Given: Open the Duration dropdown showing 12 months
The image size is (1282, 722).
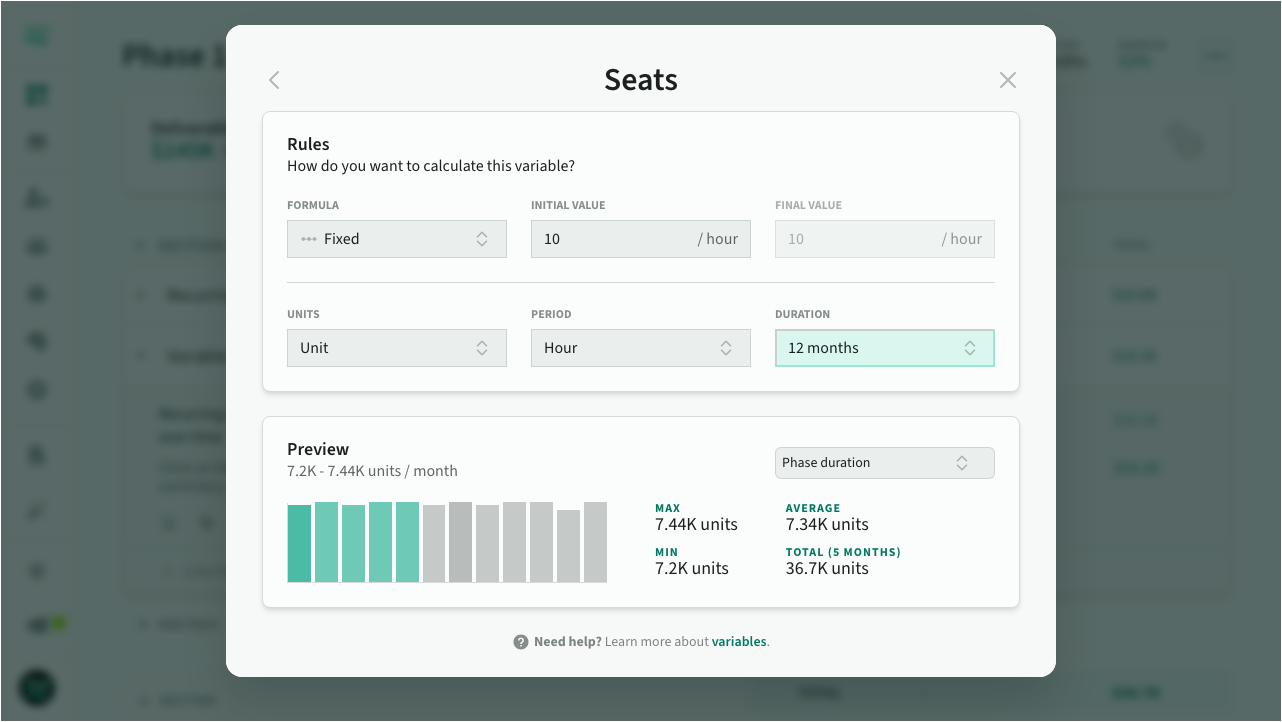Looking at the screenshot, I should [884, 348].
